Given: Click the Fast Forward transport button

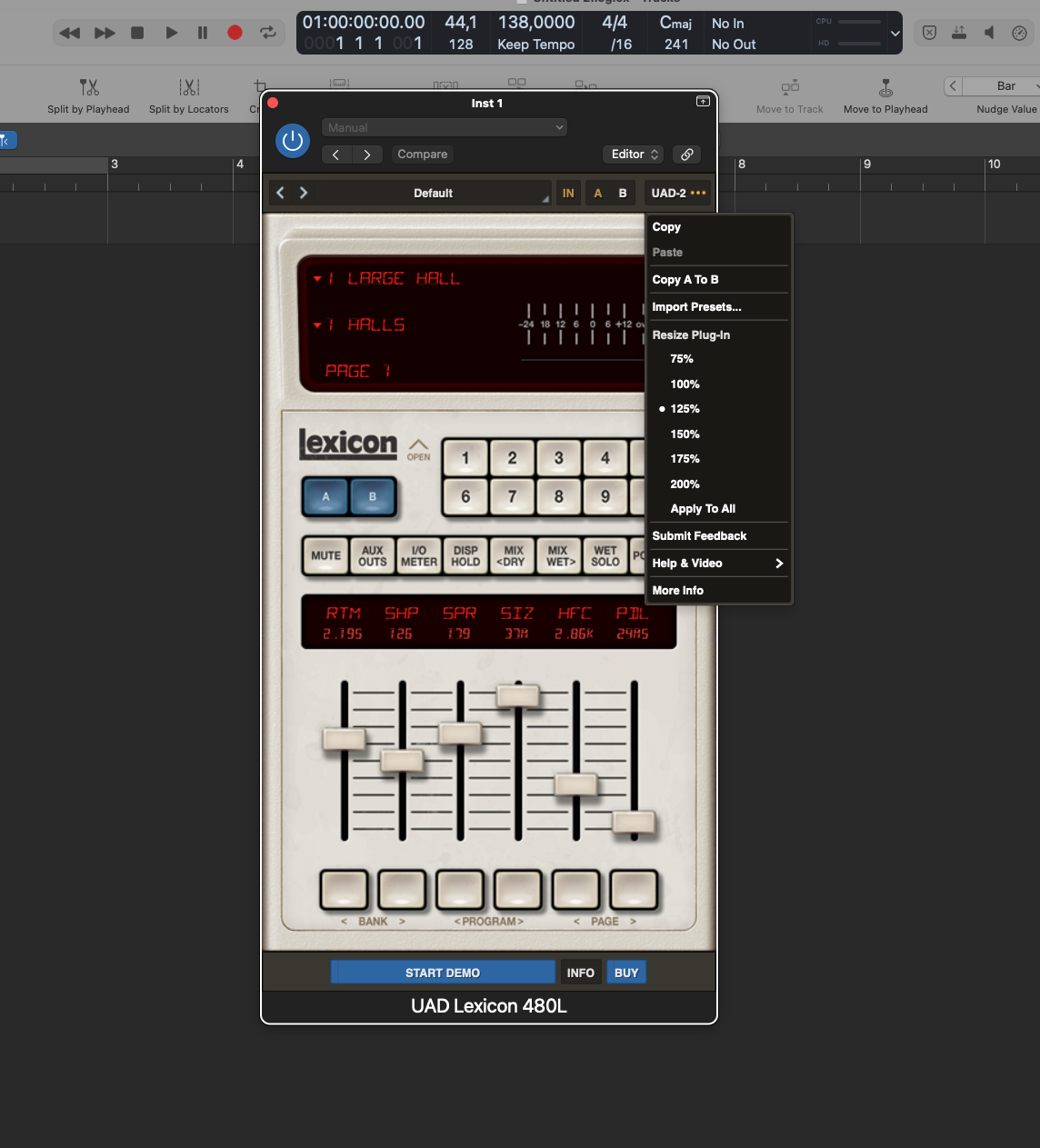Looking at the screenshot, I should pos(105,33).
